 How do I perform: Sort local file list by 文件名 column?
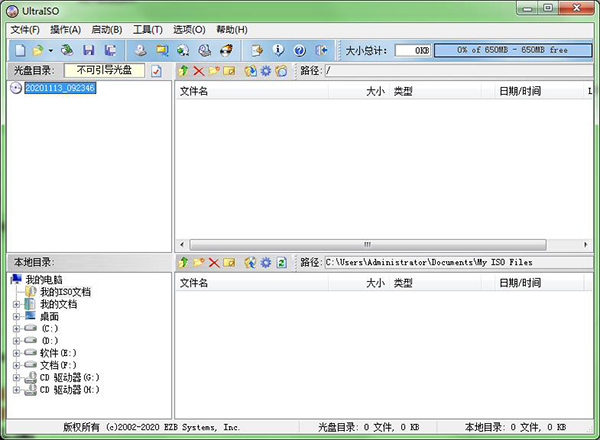(252, 283)
